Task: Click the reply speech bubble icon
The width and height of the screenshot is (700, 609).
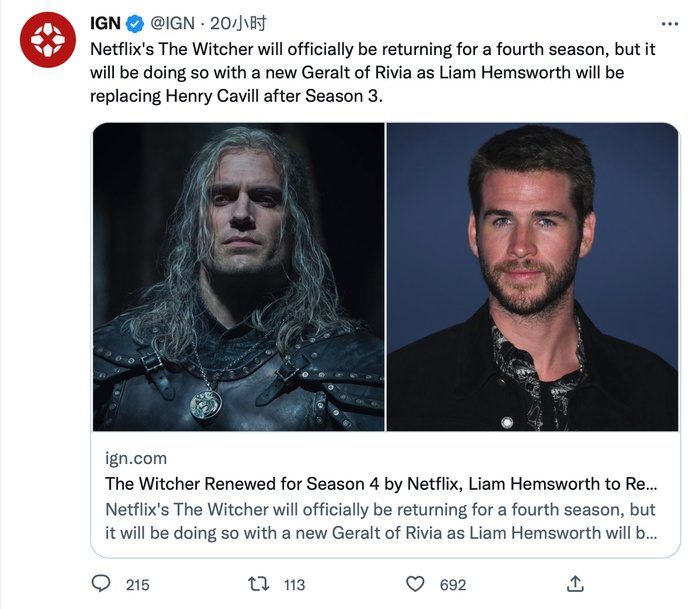Action: click(101, 583)
